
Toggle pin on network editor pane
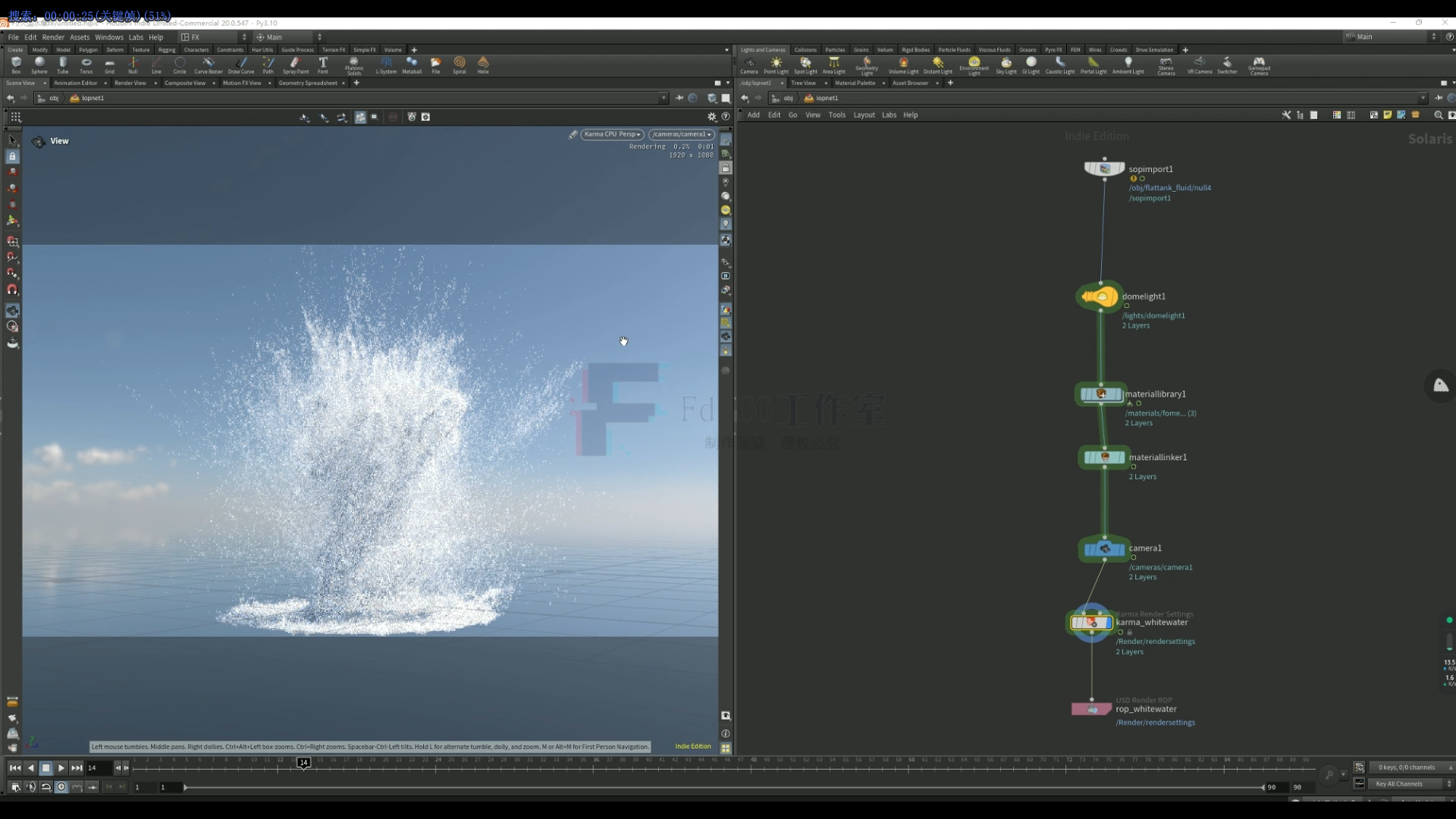coord(1439,98)
